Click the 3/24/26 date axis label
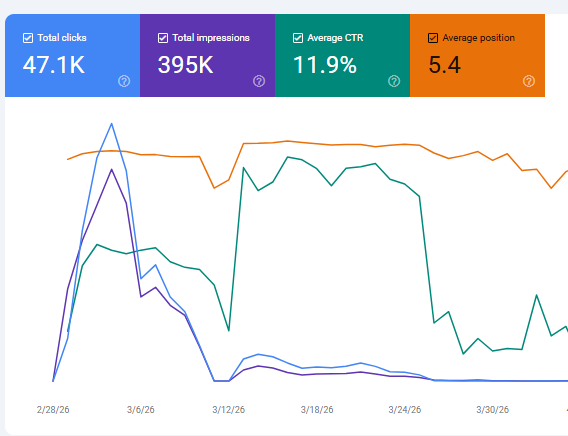Image resolution: width=568 pixels, height=436 pixels. pyautogui.click(x=405, y=410)
